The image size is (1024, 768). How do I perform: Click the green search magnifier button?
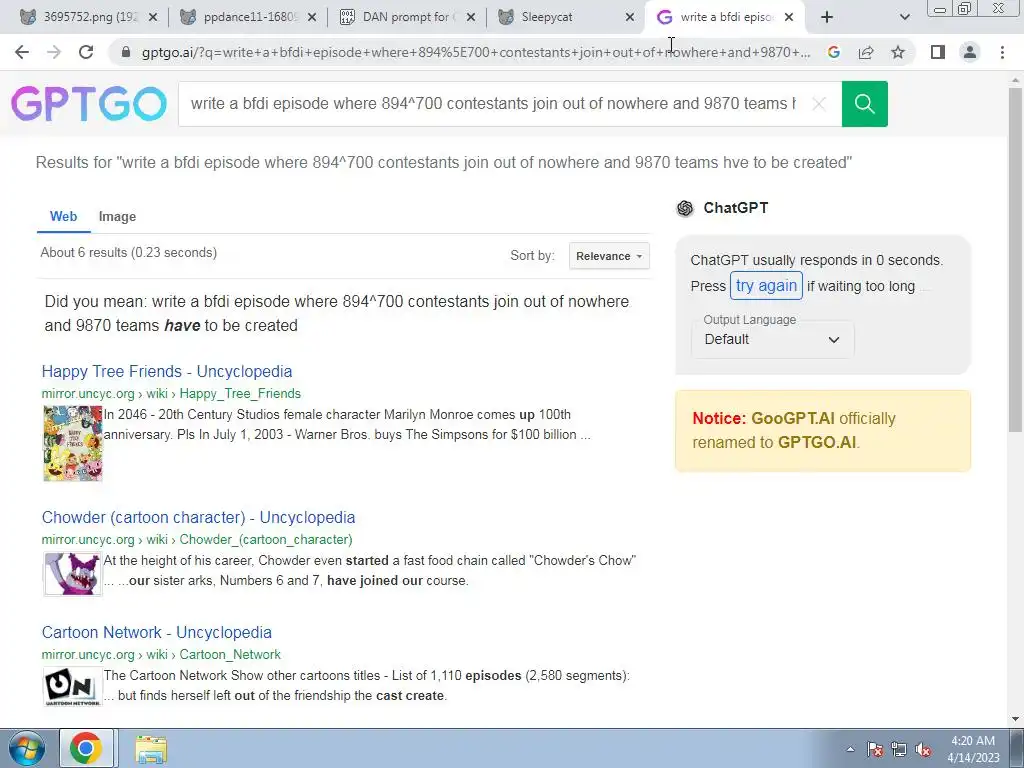point(864,104)
